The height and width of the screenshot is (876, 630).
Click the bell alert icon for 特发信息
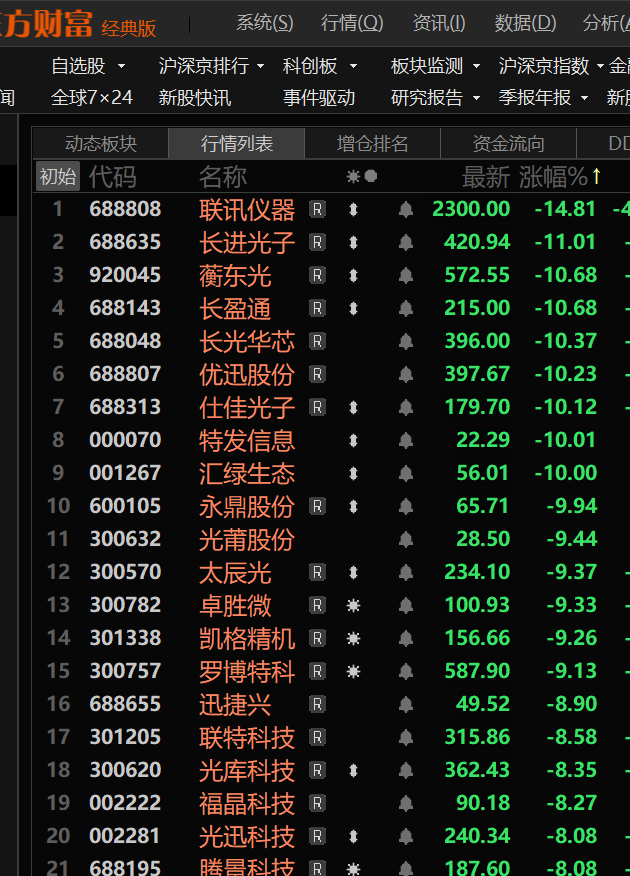pyautogui.click(x=406, y=440)
